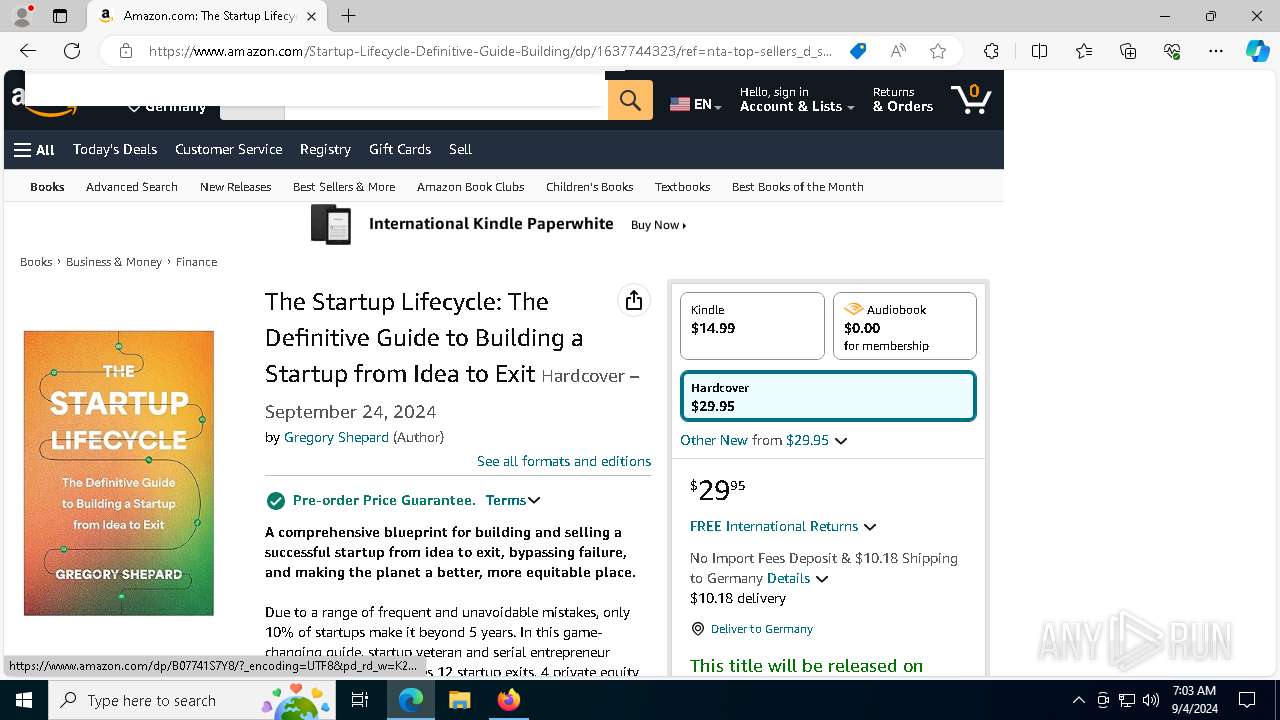Open the tab actions menu
This screenshot has width=1280, height=720.
[x=60, y=16]
